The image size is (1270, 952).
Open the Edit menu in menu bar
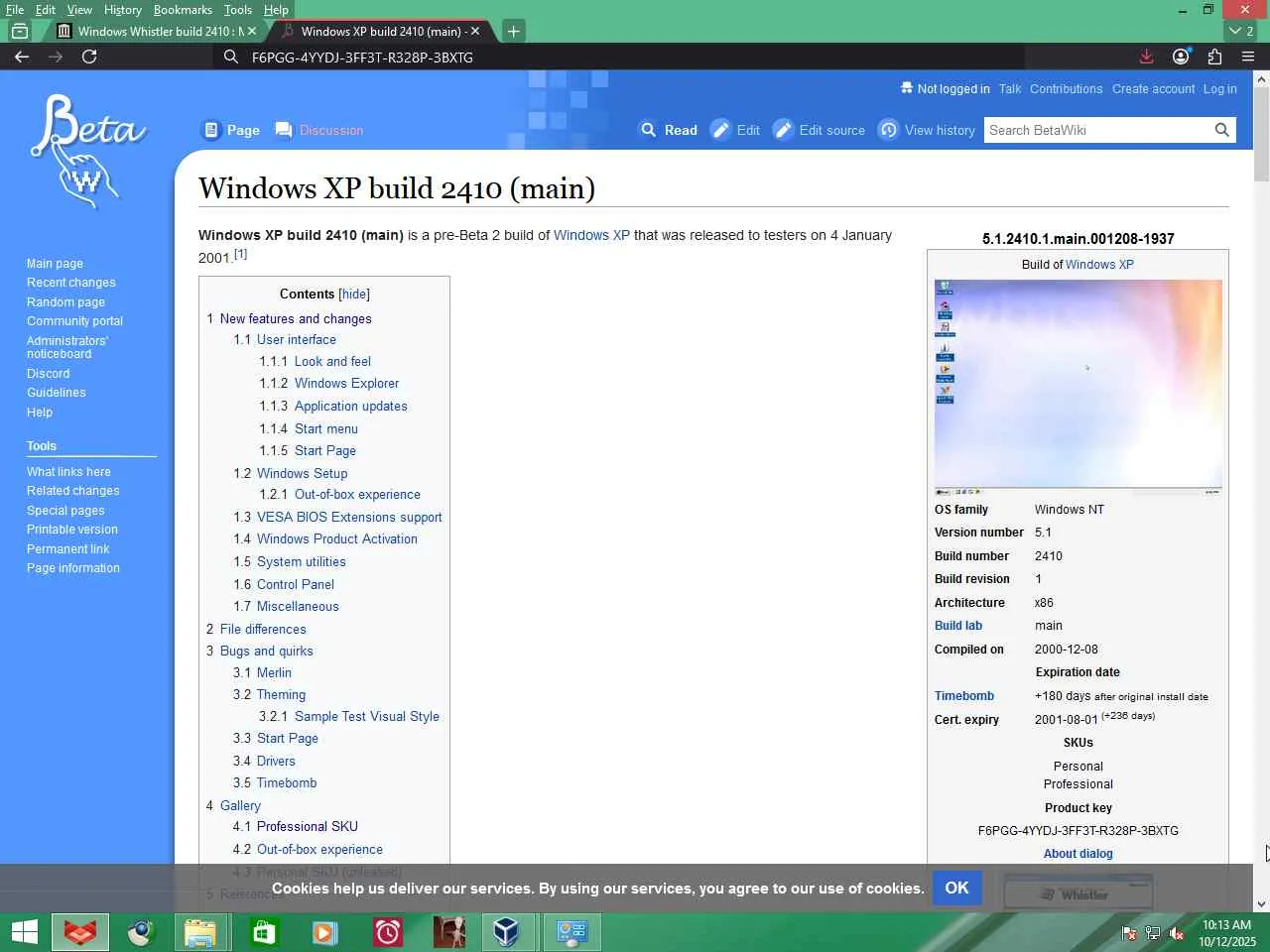point(46,10)
